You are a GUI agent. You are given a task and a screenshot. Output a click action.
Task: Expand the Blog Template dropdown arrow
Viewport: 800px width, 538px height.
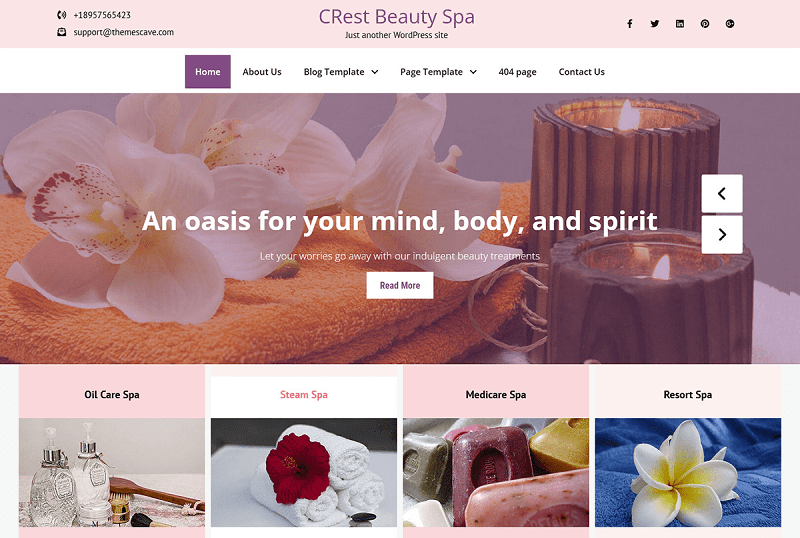374,72
